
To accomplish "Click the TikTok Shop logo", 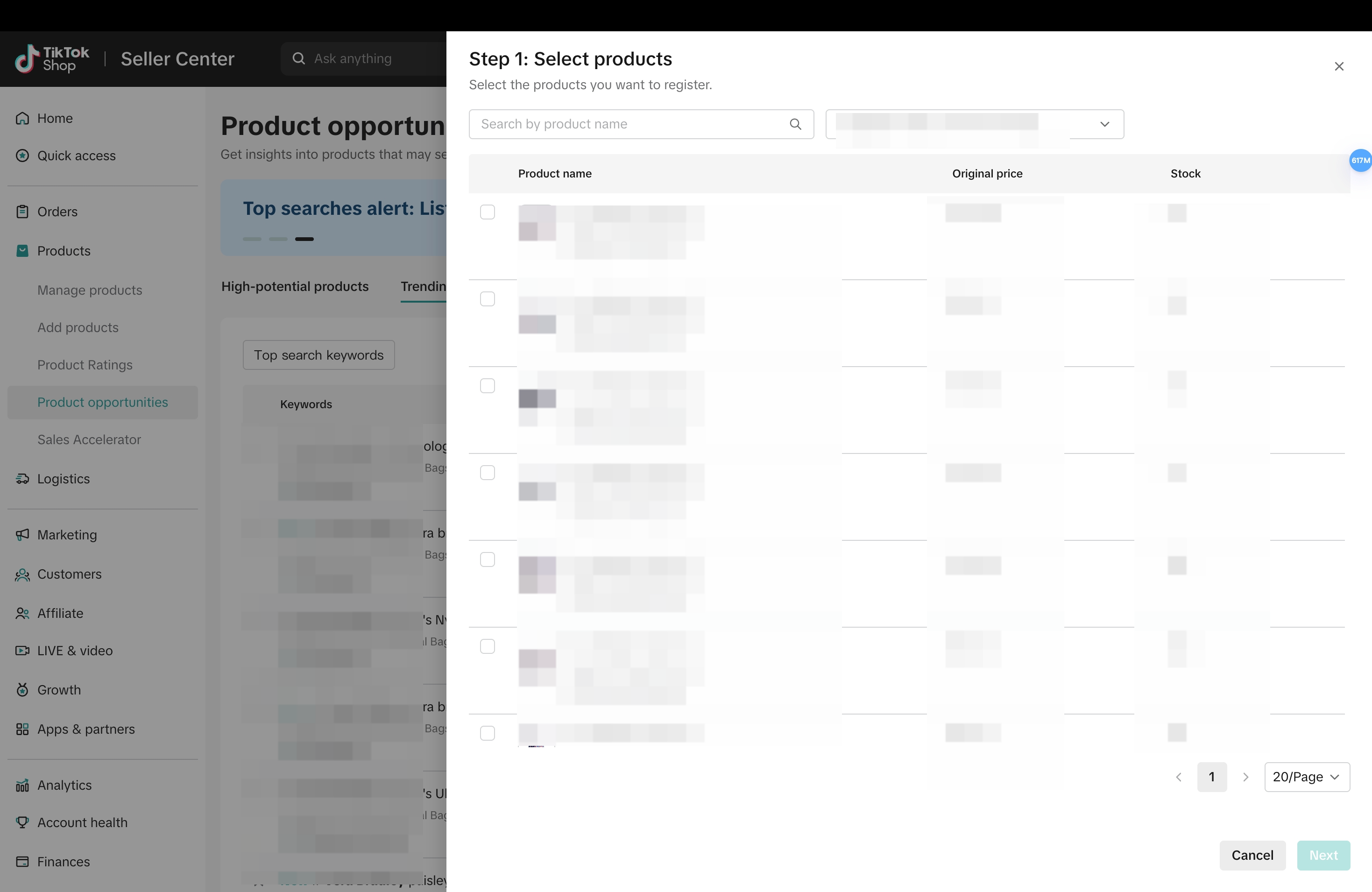I will pyautogui.click(x=52, y=59).
